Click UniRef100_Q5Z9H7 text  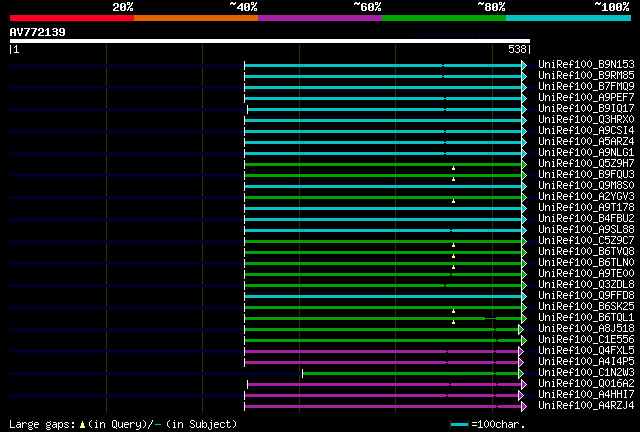coord(586,164)
